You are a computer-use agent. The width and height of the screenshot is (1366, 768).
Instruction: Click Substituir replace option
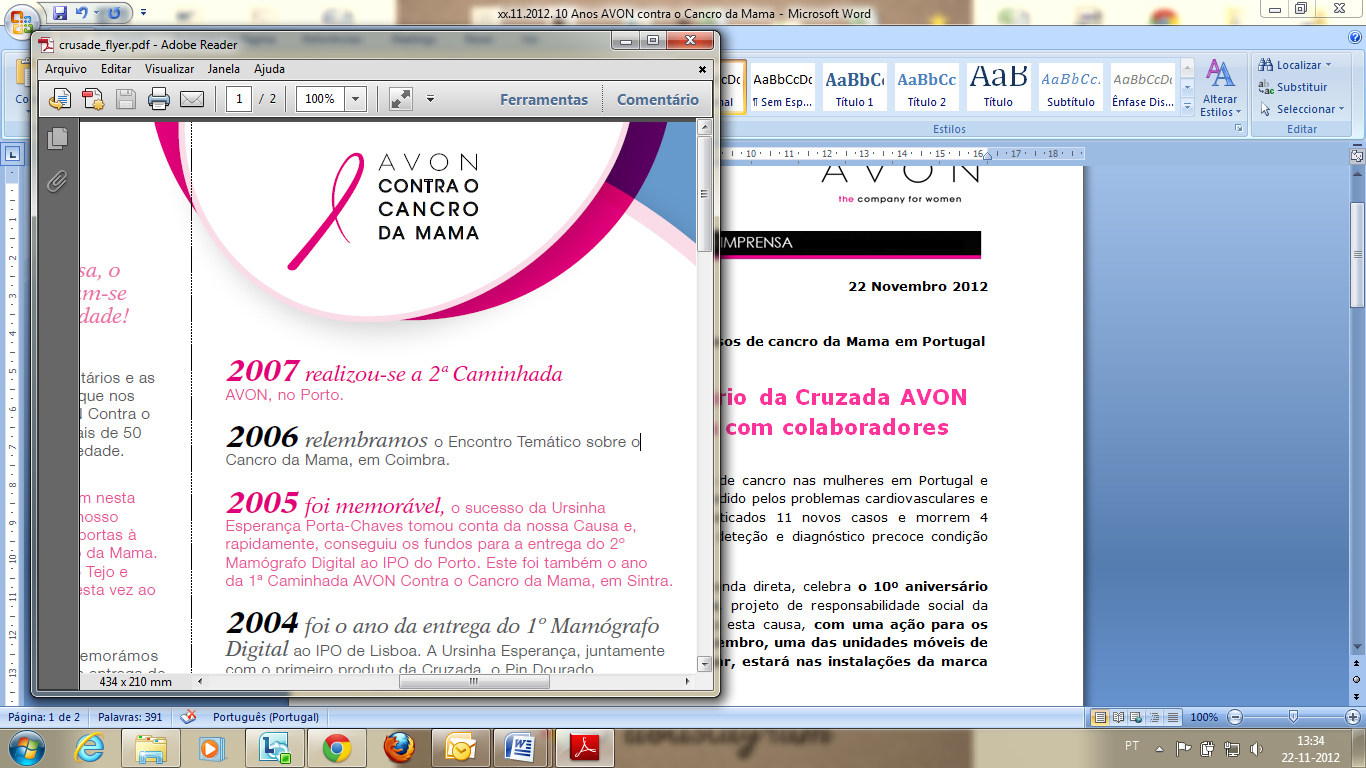click(1294, 87)
